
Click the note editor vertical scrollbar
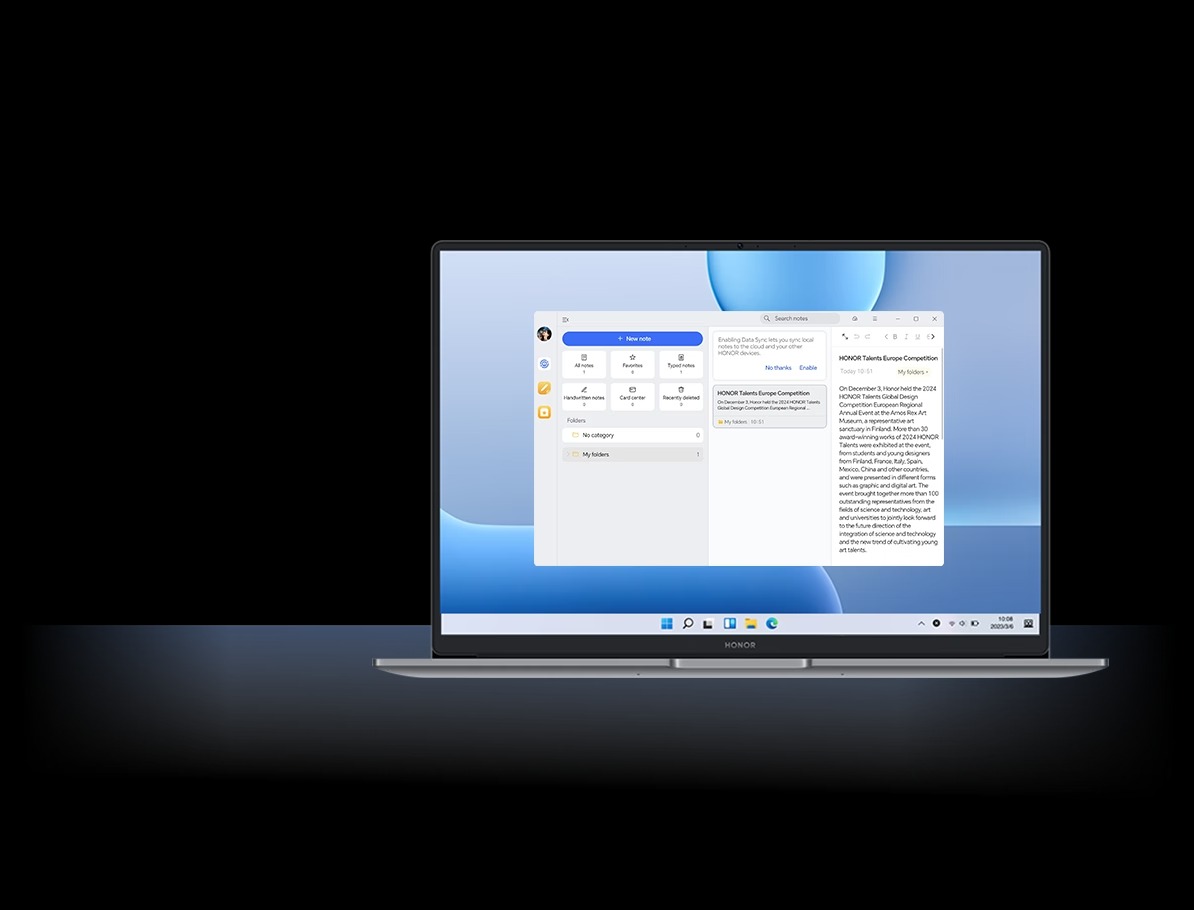[942, 393]
